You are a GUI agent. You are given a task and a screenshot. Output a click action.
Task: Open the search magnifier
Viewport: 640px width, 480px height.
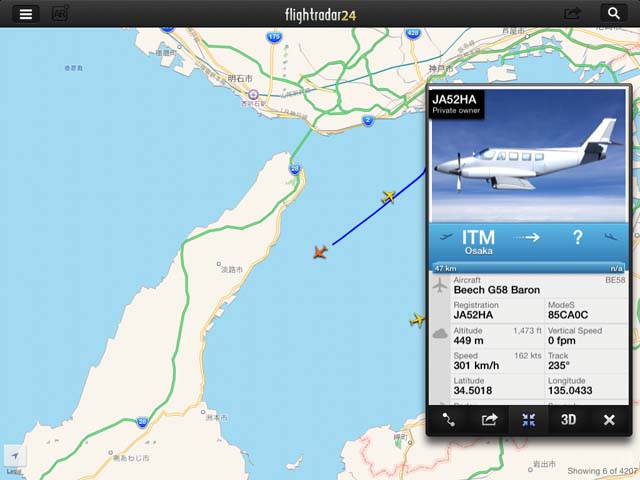coord(613,13)
